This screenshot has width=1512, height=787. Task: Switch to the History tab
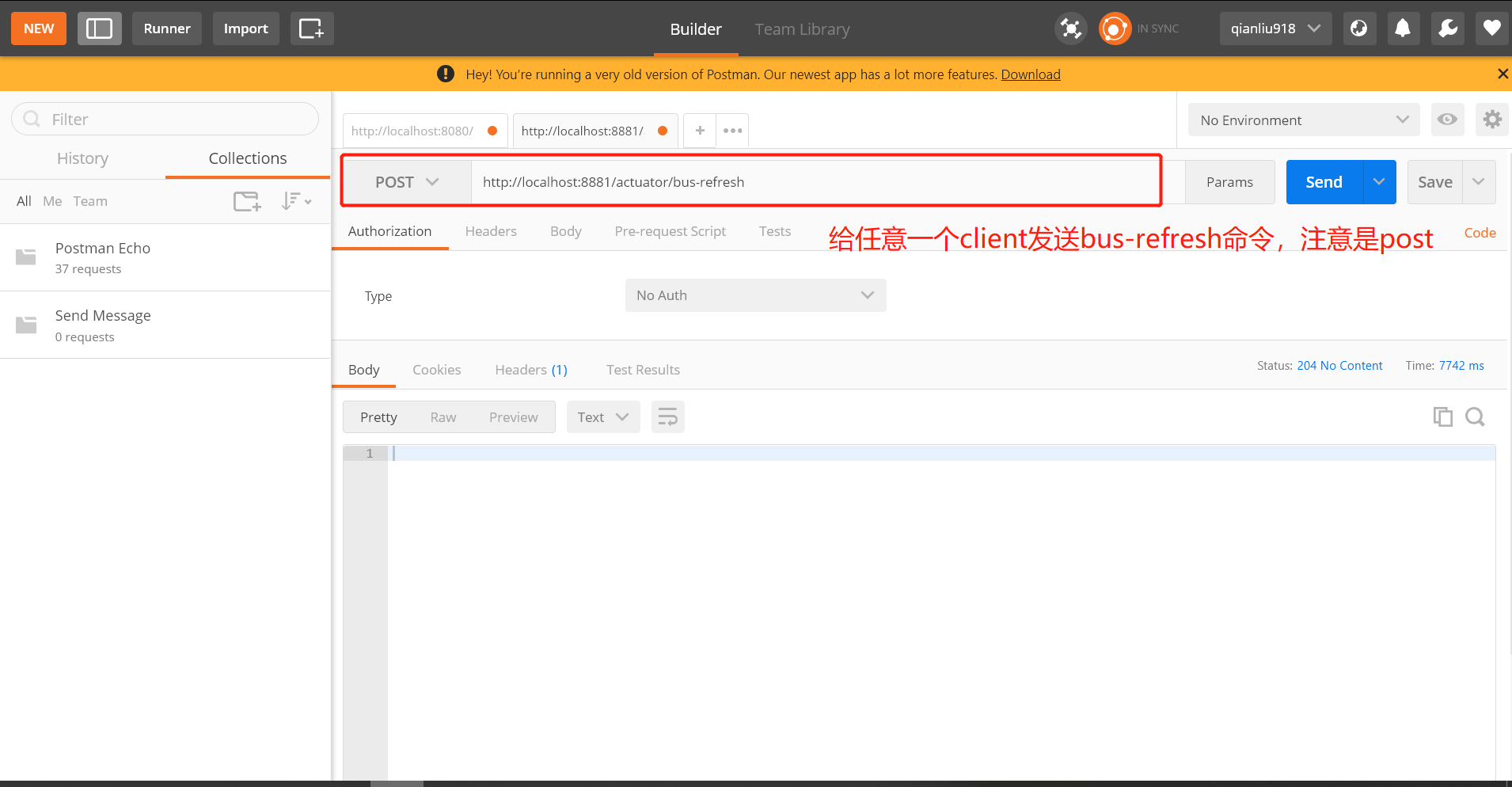(x=82, y=158)
